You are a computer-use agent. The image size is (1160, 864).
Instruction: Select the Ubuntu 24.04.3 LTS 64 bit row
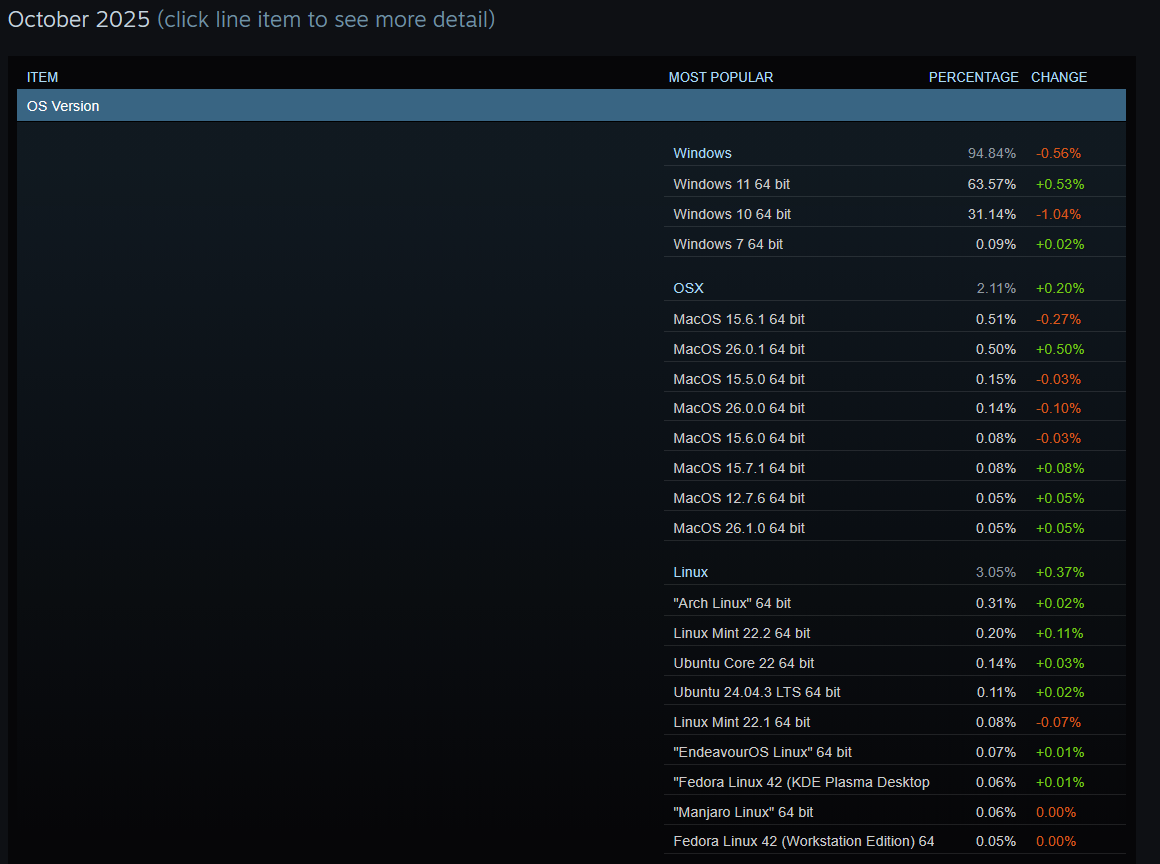(x=895, y=692)
